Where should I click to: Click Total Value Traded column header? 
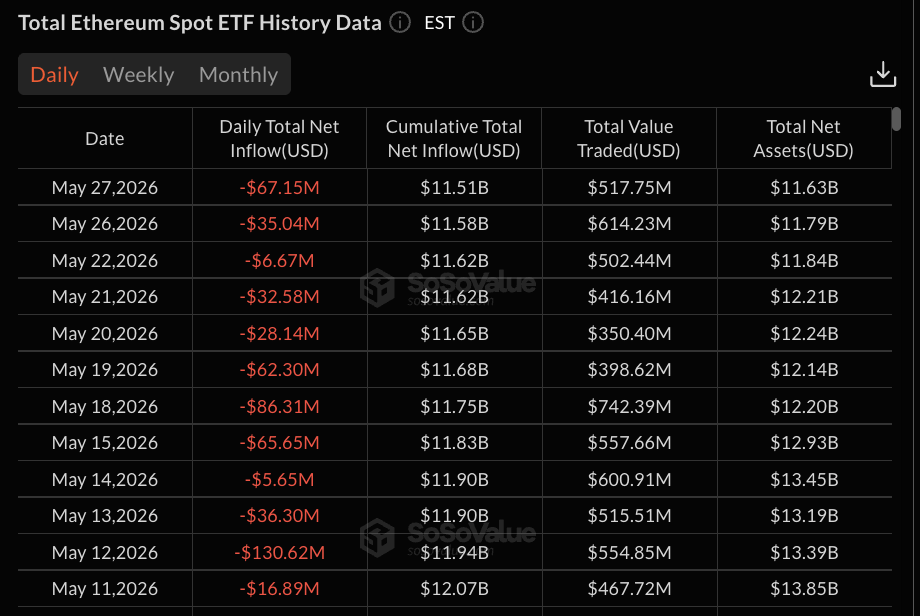pyautogui.click(x=629, y=138)
